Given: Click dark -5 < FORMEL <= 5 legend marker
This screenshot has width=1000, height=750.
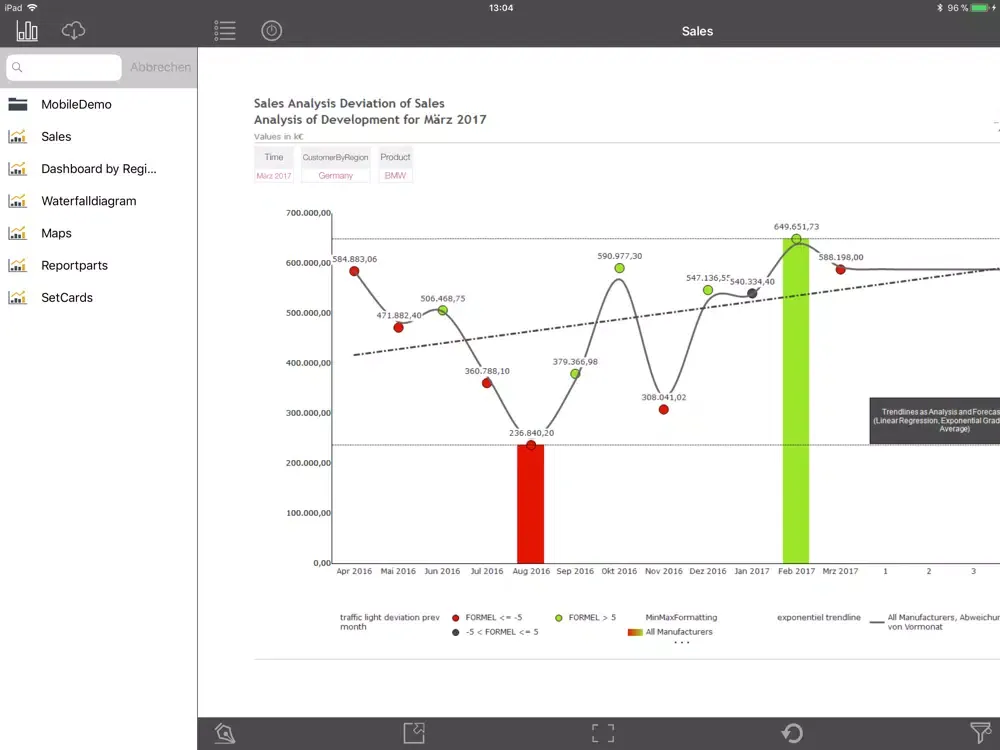Looking at the screenshot, I should pyautogui.click(x=455, y=633).
